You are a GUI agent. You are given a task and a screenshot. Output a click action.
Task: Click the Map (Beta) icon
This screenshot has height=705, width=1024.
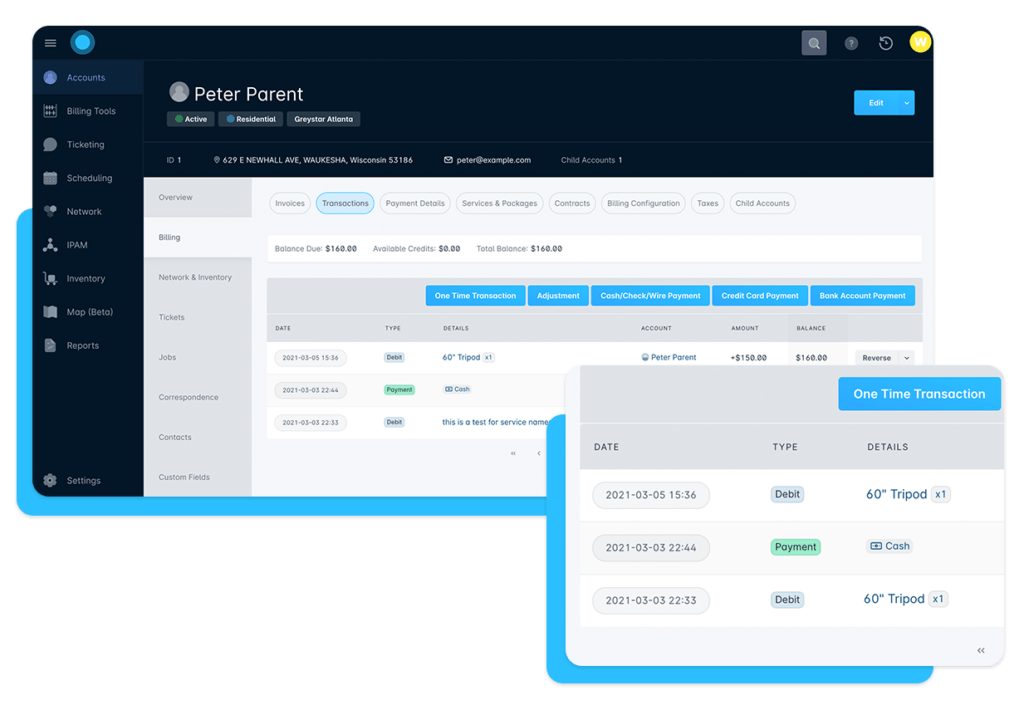50,311
